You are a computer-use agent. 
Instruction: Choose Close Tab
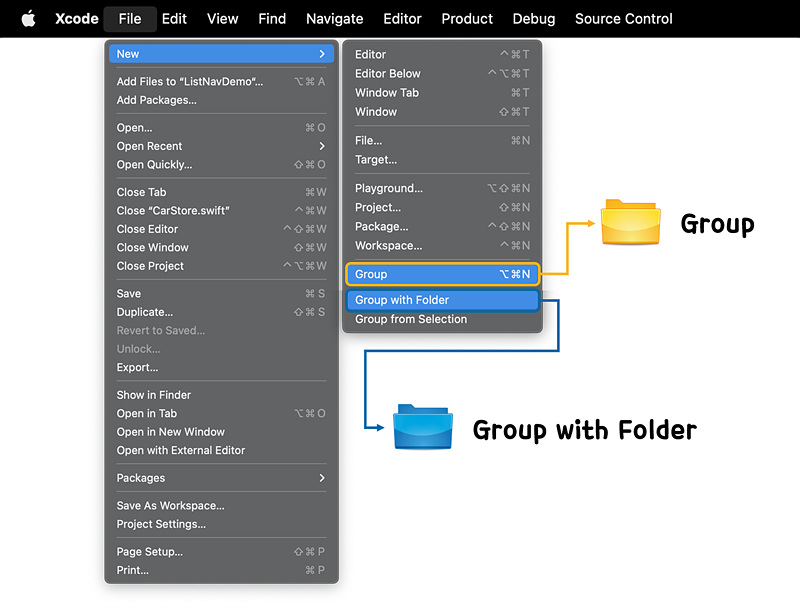click(221, 192)
